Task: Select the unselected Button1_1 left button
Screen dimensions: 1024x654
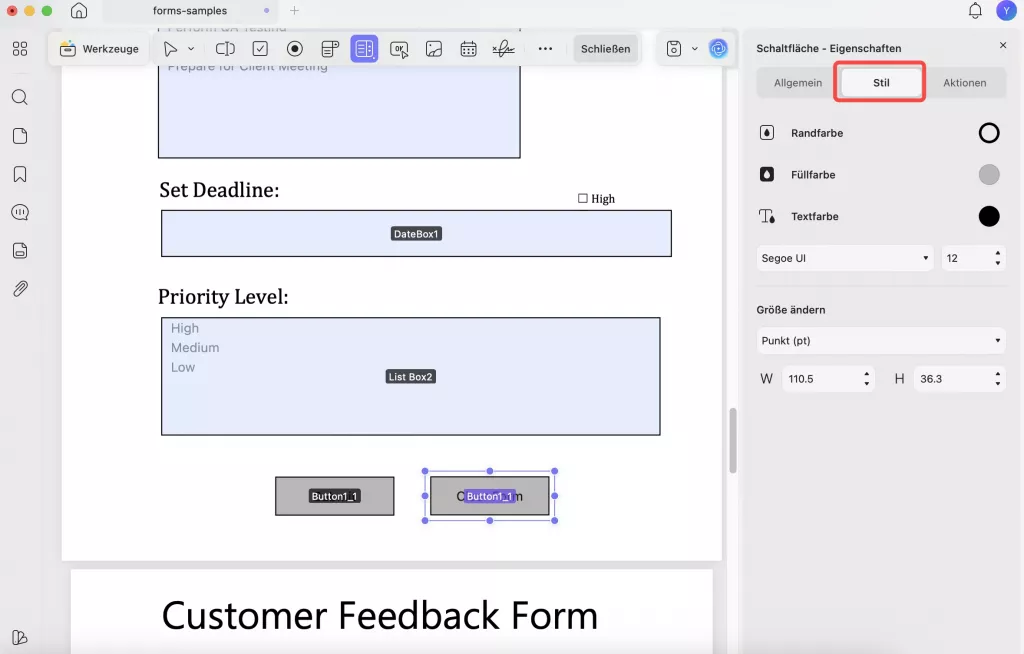Action: 334,496
